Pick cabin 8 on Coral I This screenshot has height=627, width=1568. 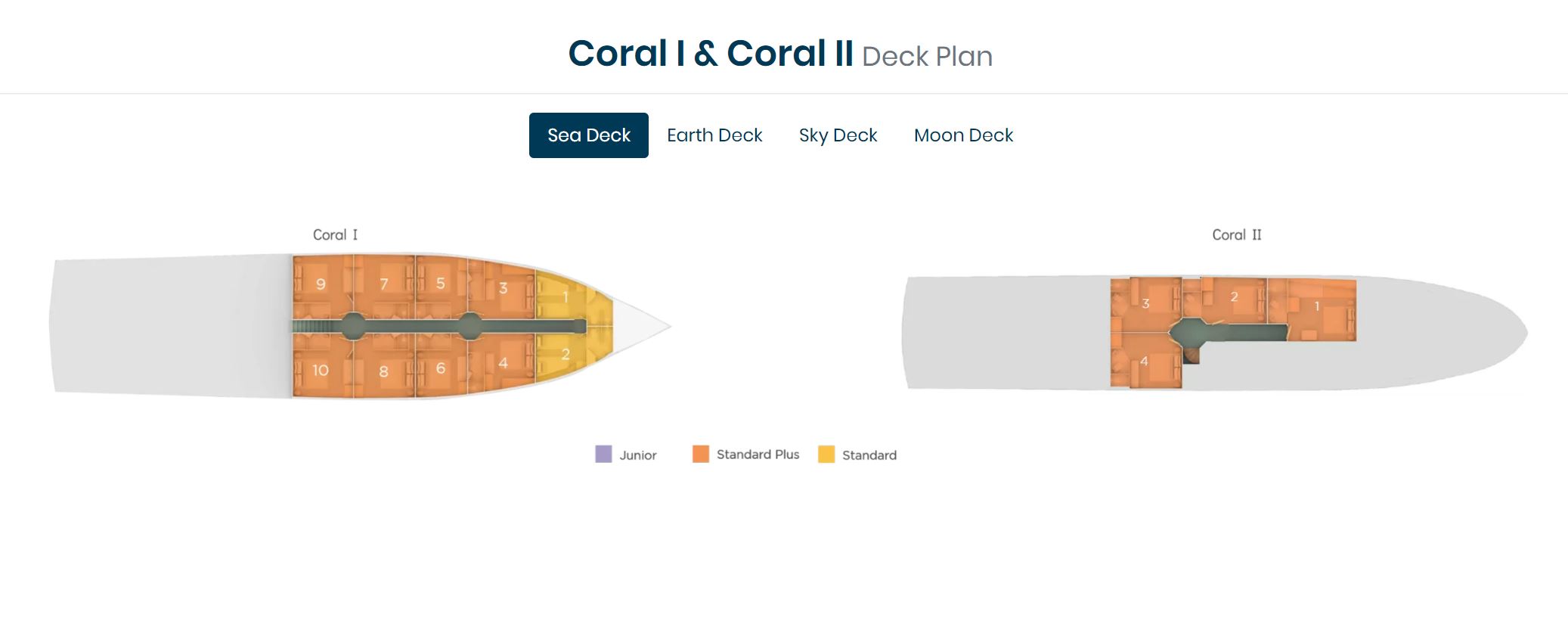(x=384, y=367)
